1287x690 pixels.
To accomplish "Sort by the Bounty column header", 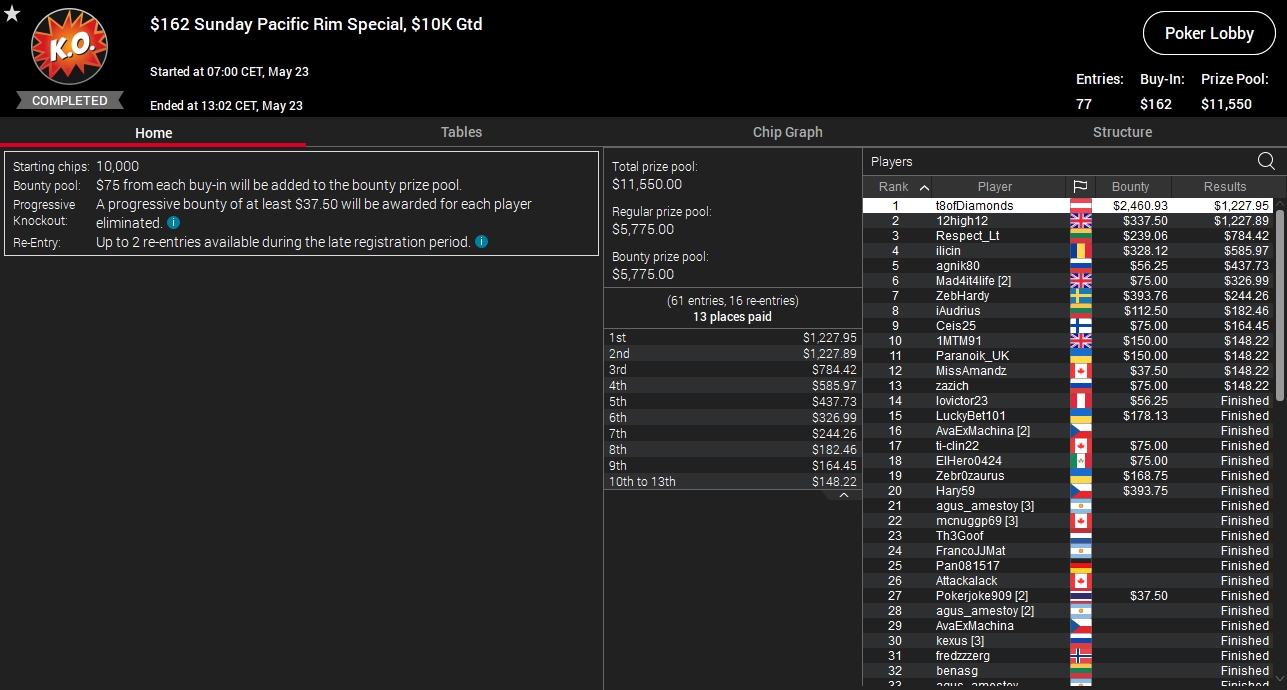I will [1130, 187].
